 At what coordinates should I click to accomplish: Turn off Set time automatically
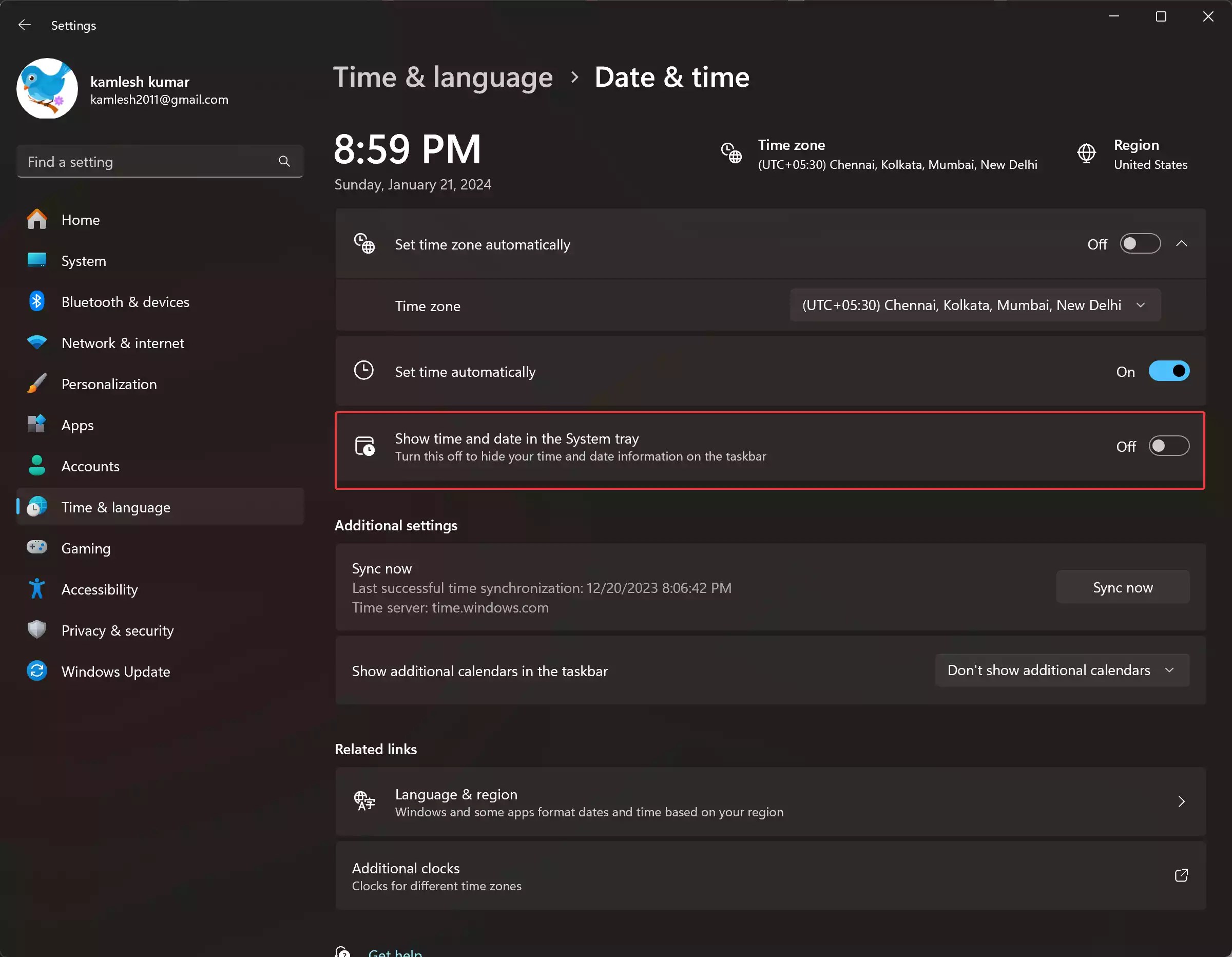point(1169,371)
